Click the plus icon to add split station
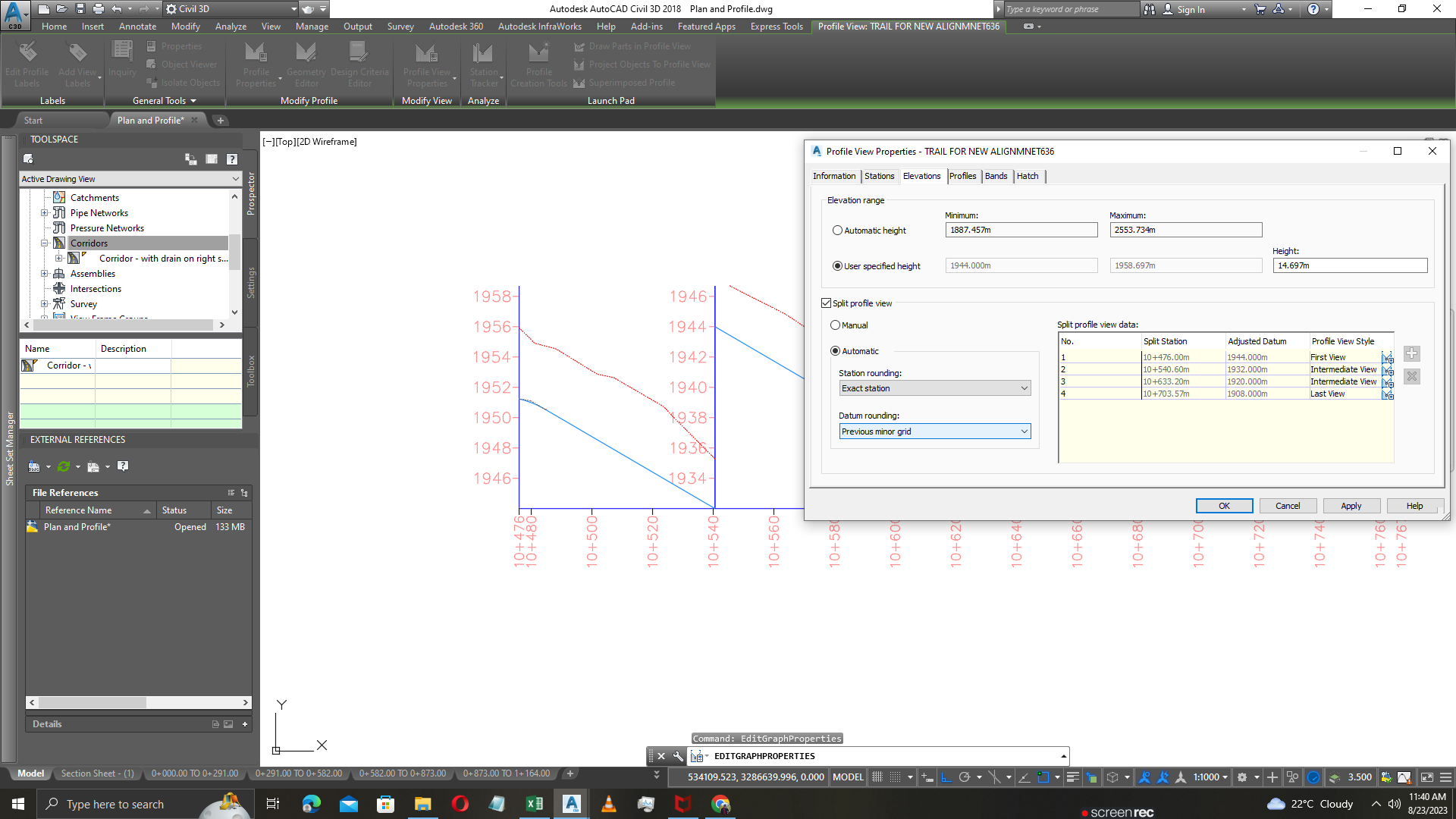 (x=1411, y=353)
